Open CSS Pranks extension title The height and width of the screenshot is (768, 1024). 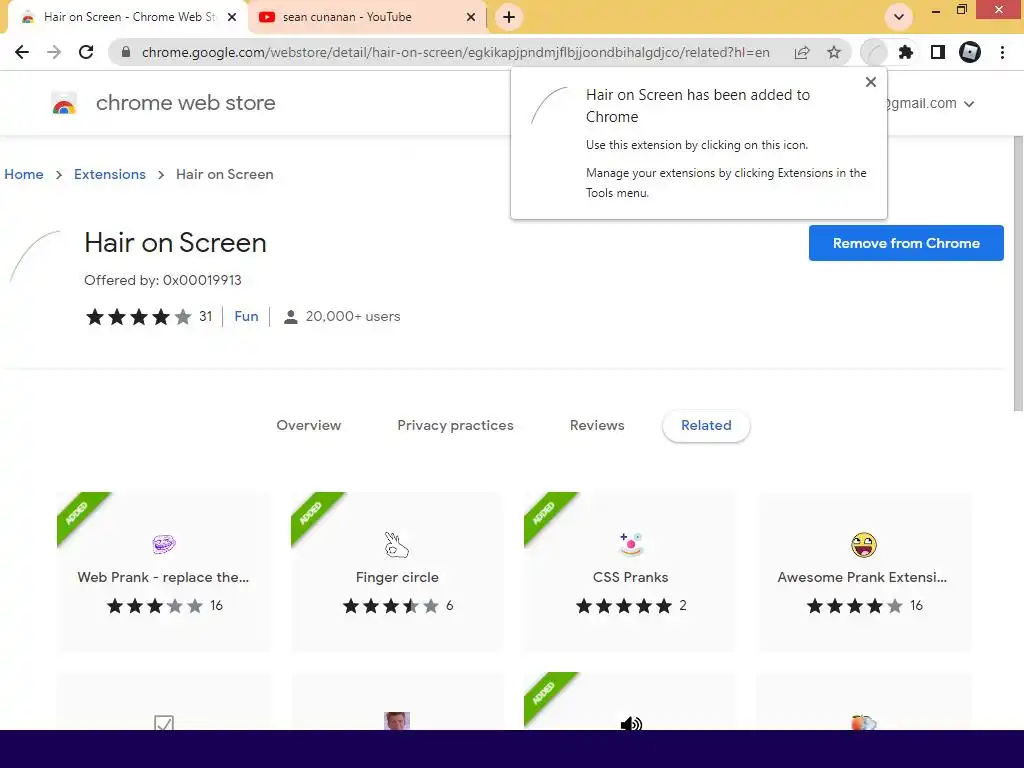click(631, 577)
